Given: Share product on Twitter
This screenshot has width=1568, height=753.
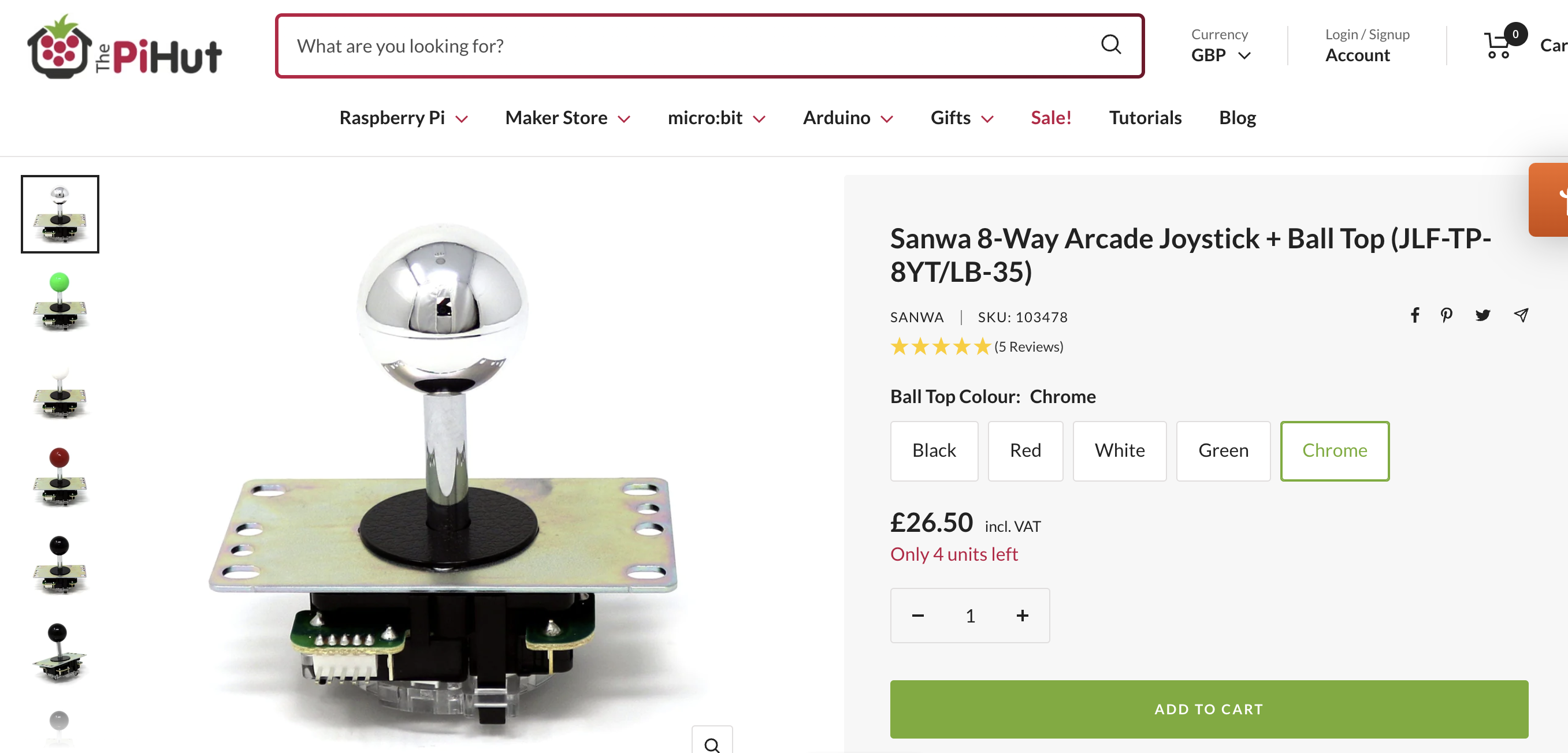Looking at the screenshot, I should point(1482,315).
